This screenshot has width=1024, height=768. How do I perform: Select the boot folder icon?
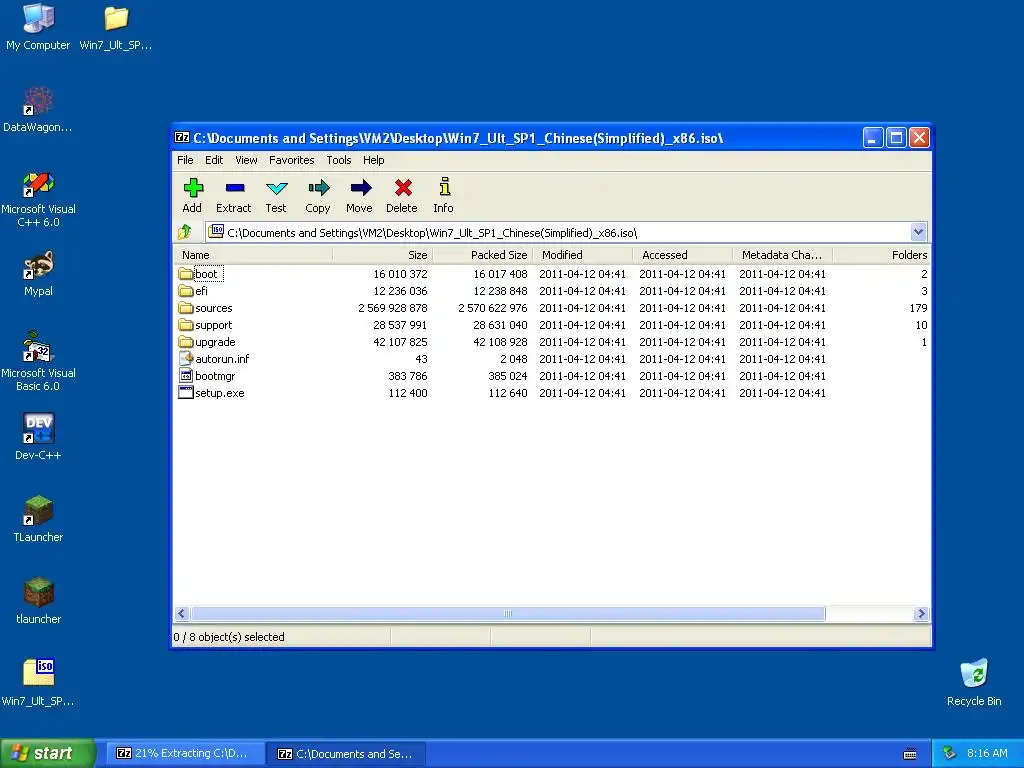pyautogui.click(x=185, y=274)
